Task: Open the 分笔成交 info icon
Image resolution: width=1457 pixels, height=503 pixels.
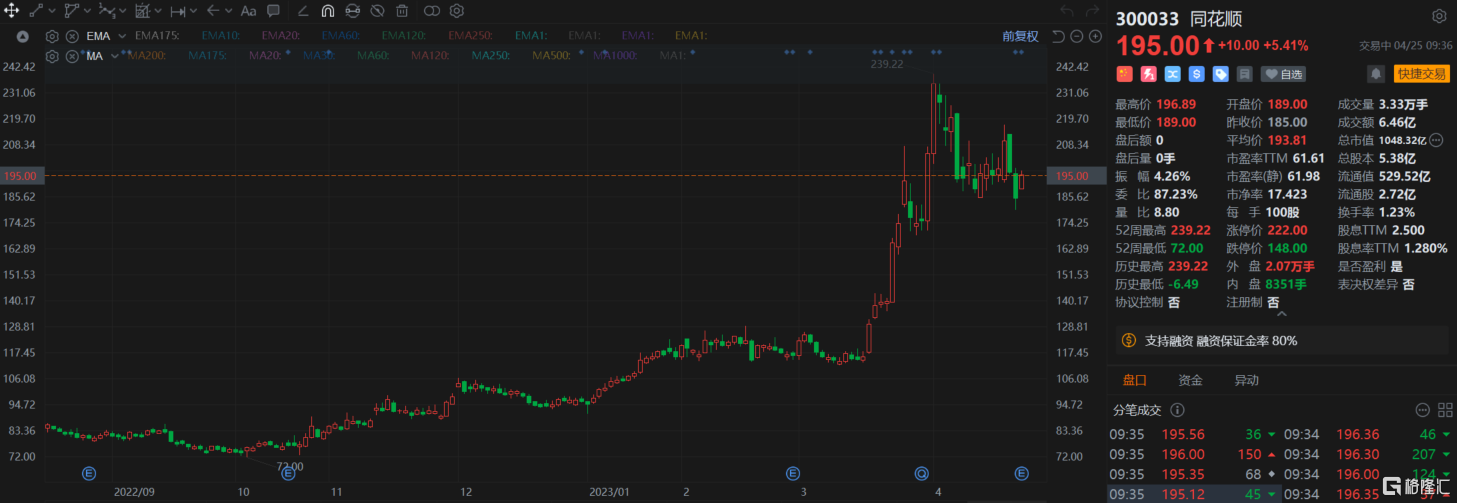Action: (x=1177, y=410)
